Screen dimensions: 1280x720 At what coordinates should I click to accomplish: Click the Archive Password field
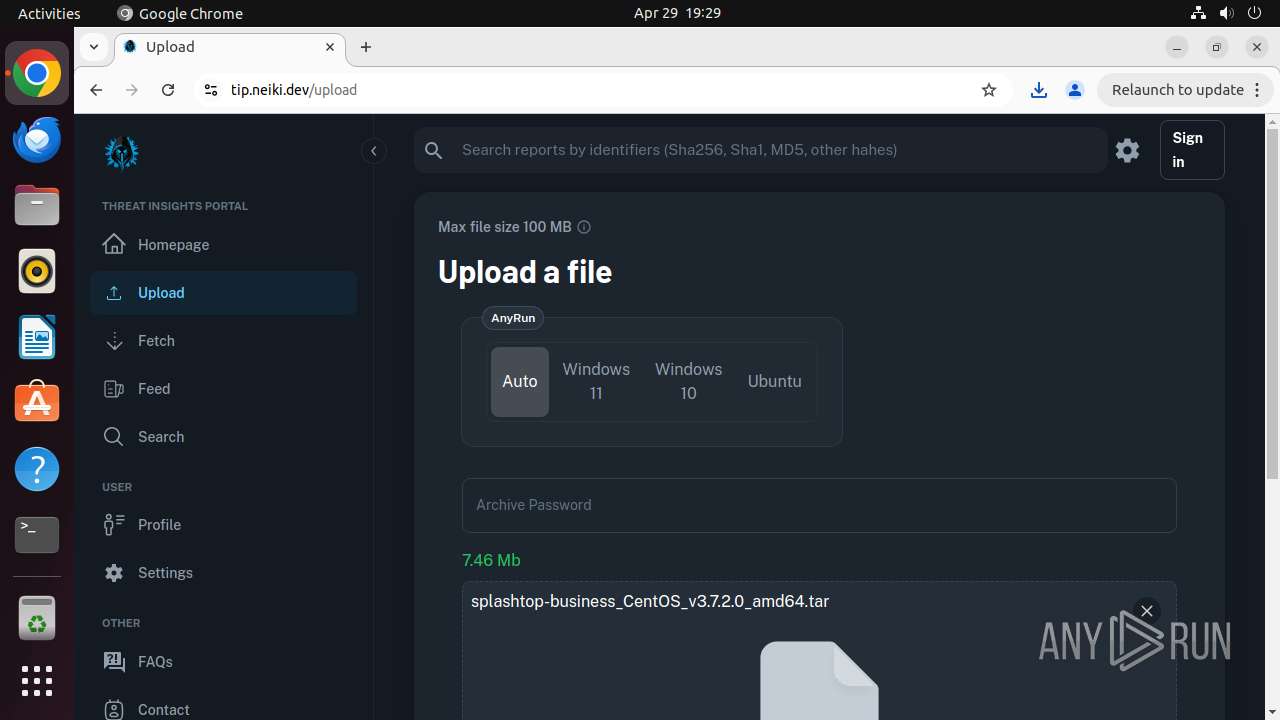(x=819, y=505)
